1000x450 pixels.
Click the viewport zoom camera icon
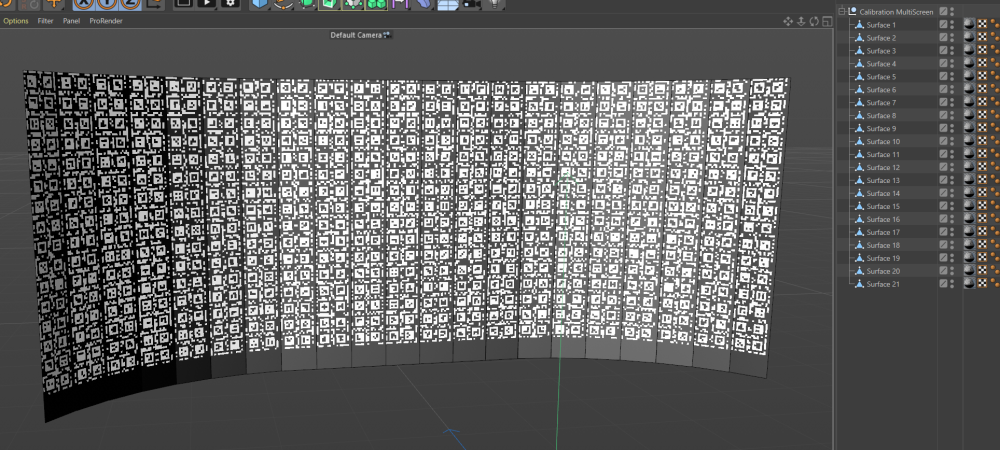(x=801, y=22)
